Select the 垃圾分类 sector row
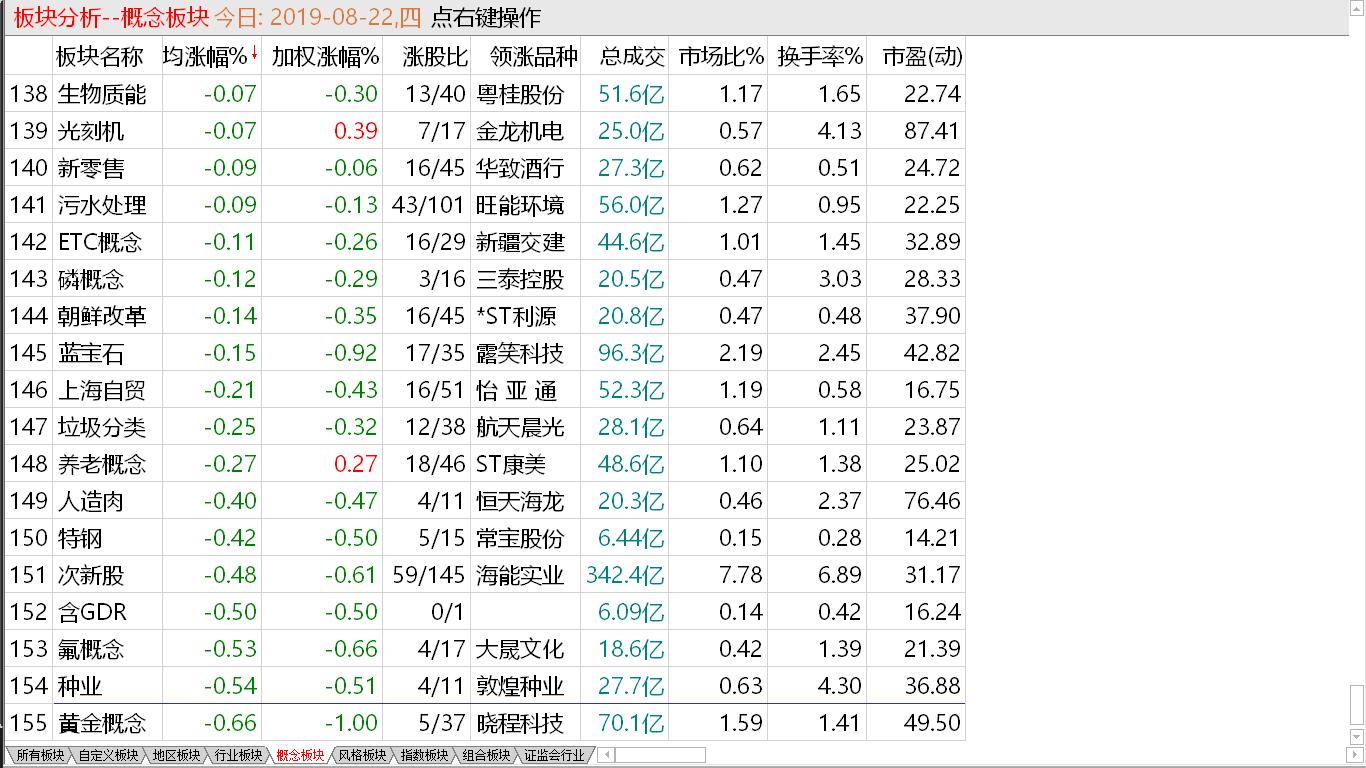 [x=485, y=427]
